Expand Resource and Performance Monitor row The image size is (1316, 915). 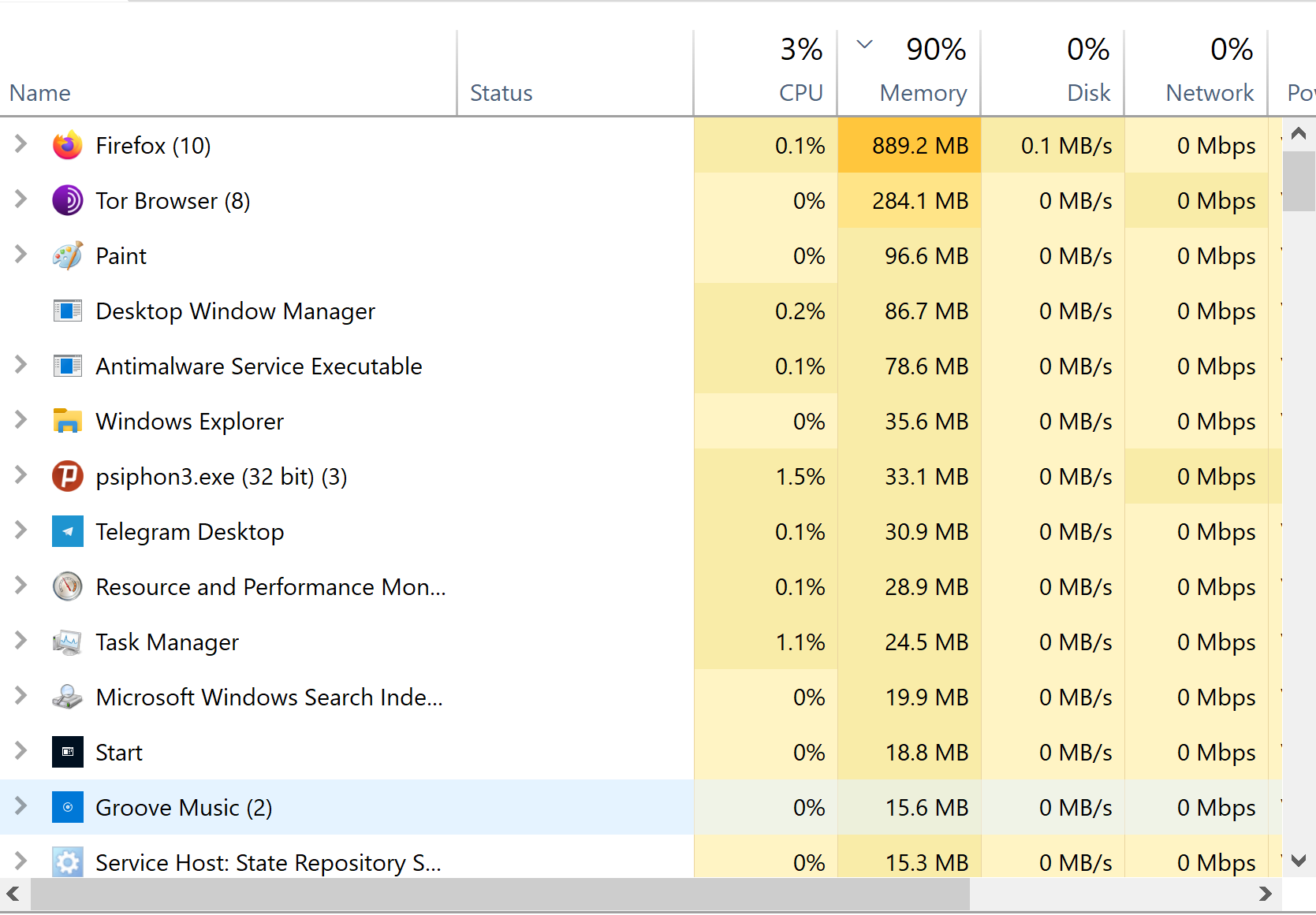pos(21,586)
